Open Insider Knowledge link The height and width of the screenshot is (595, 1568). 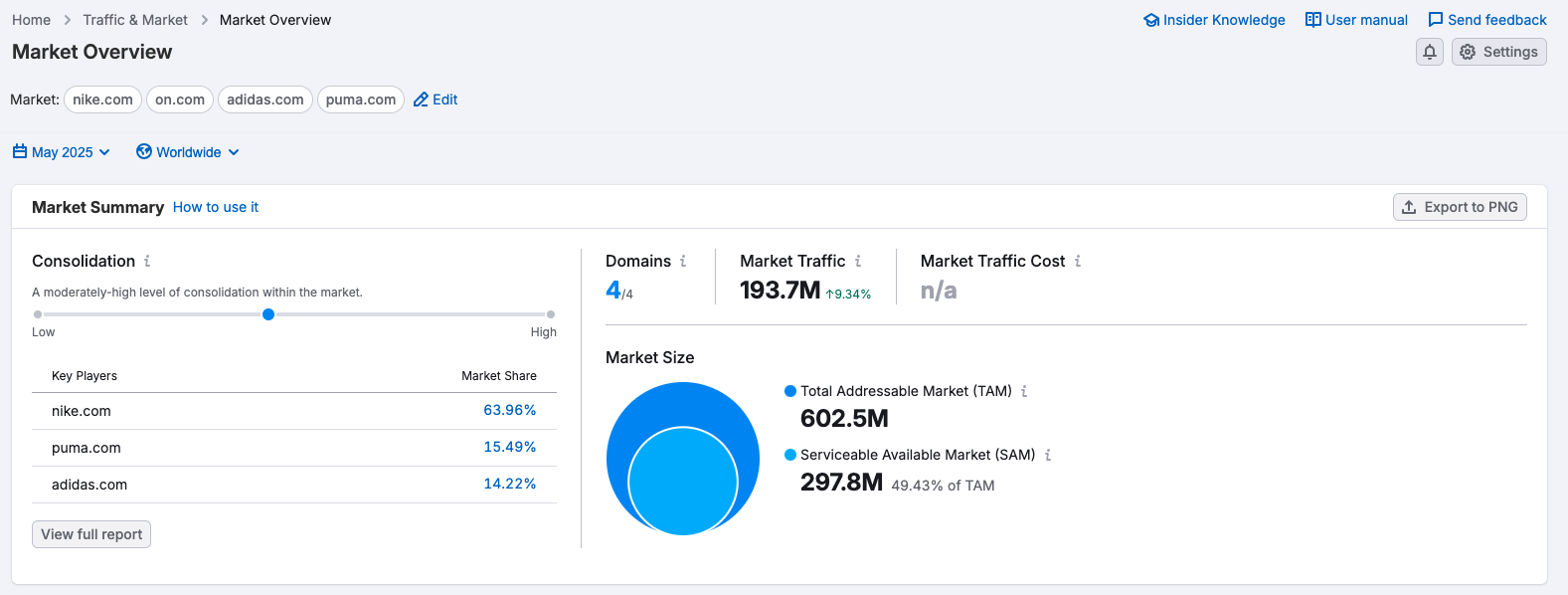pos(1214,20)
